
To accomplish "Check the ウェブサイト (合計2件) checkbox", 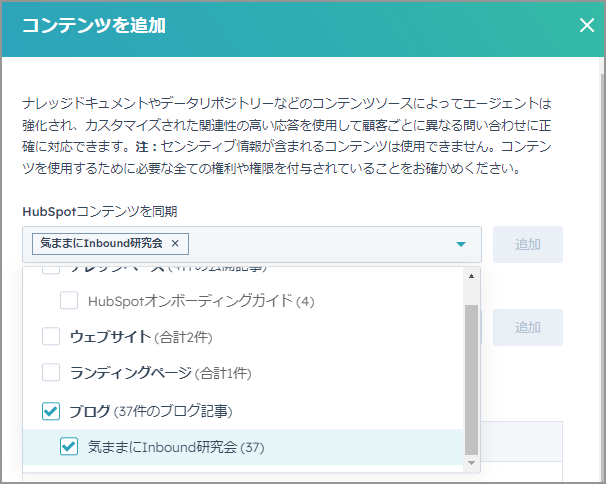I will (51, 336).
